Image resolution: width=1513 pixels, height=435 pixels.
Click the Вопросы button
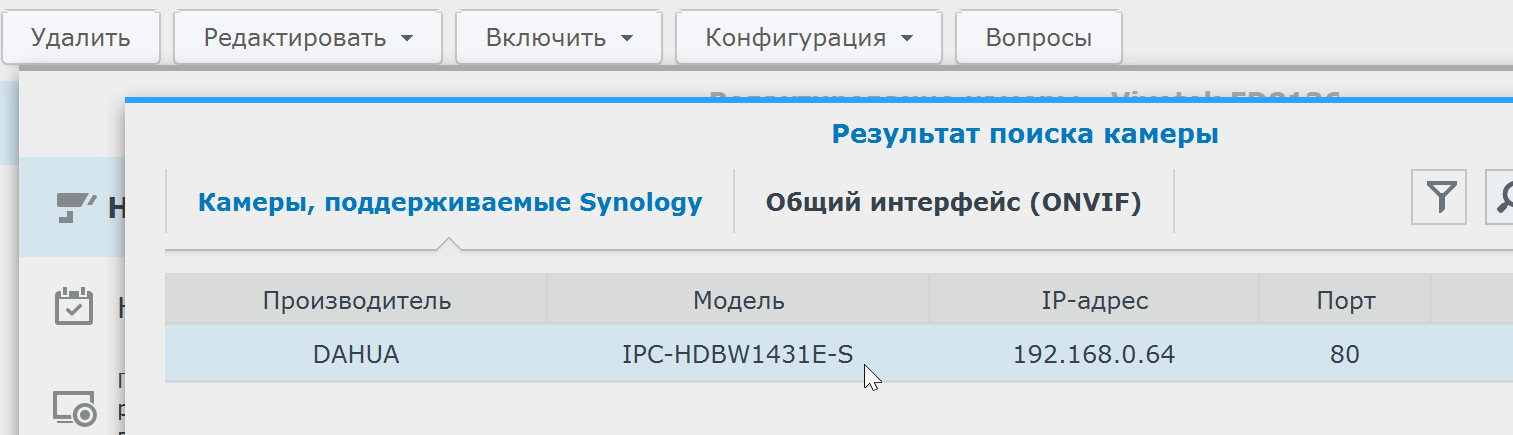tap(1038, 38)
